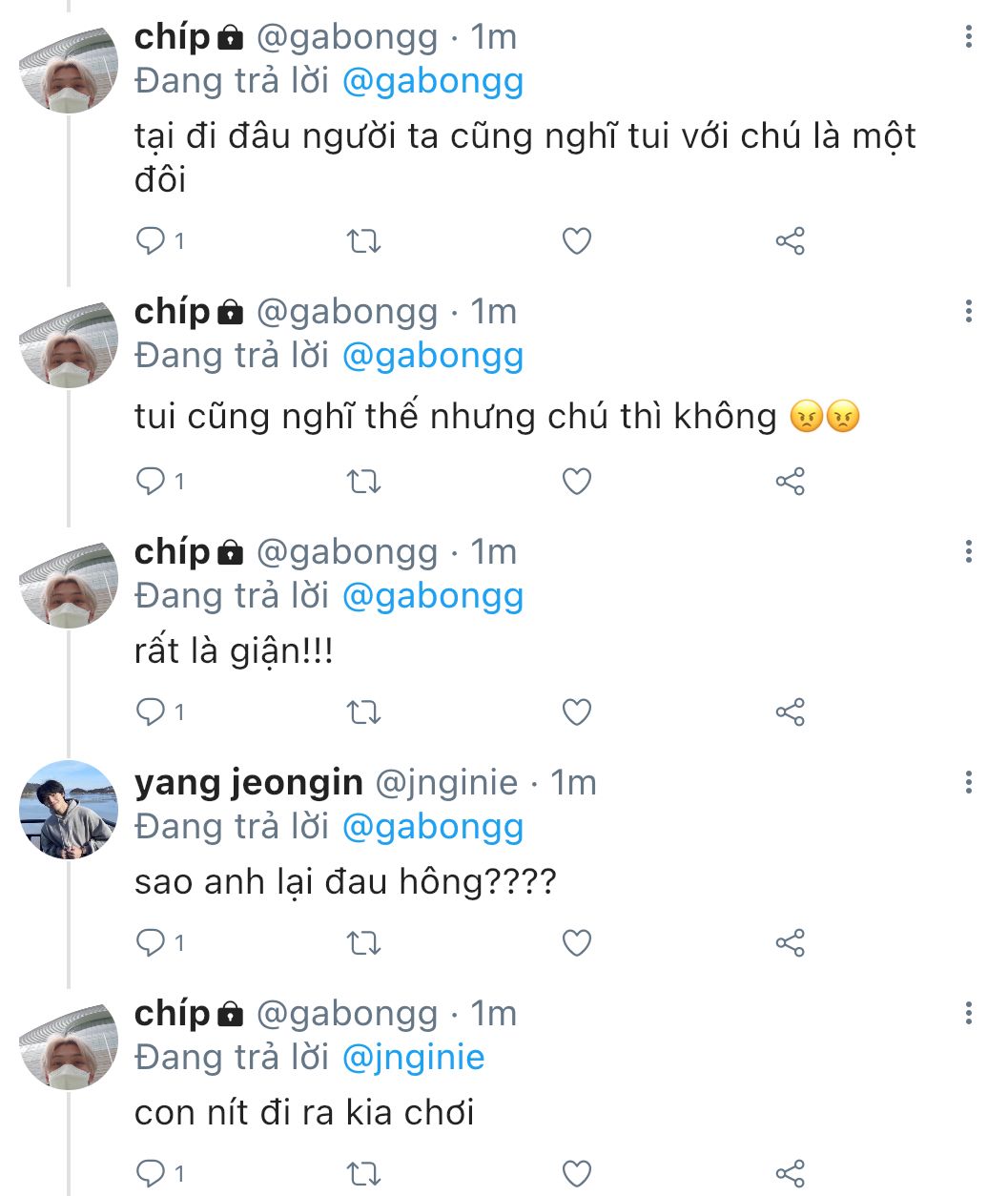Share the tweet with angry emojis
This screenshot has width=1008, height=1196.
pyautogui.click(x=791, y=482)
